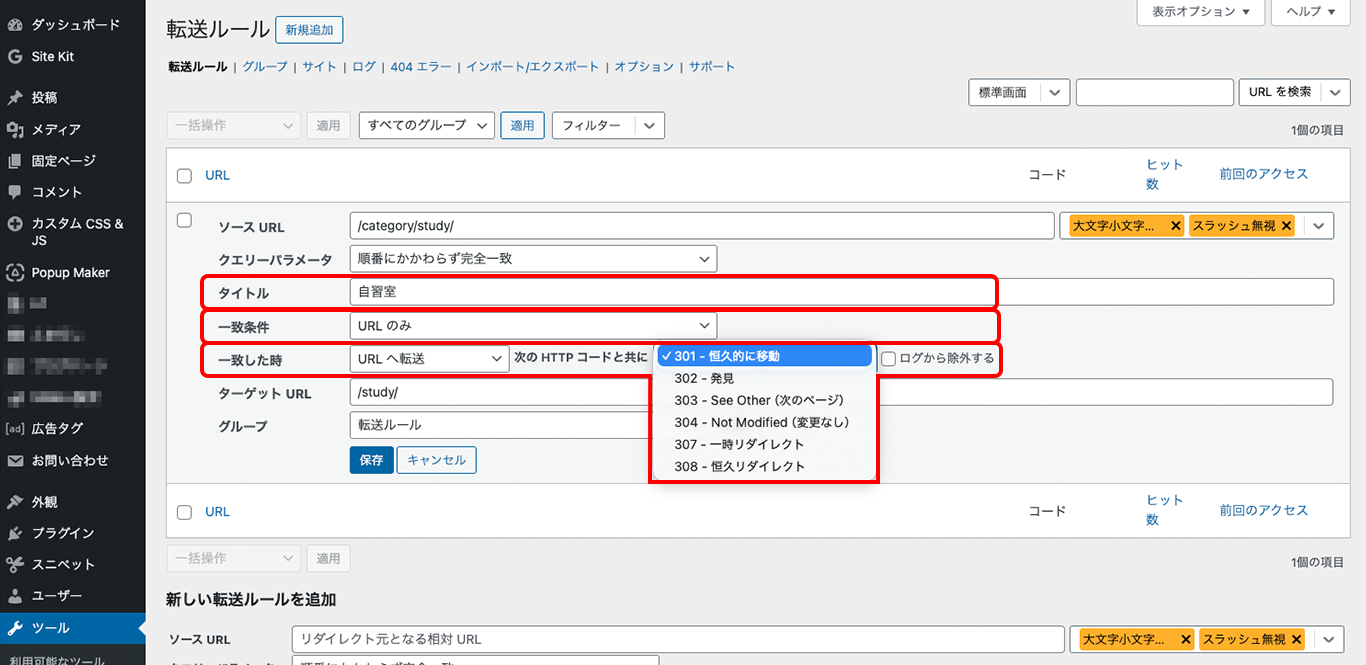Open Plugins via the plug icon
Viewport: 1366px width, 665px height.
[15, 533]
